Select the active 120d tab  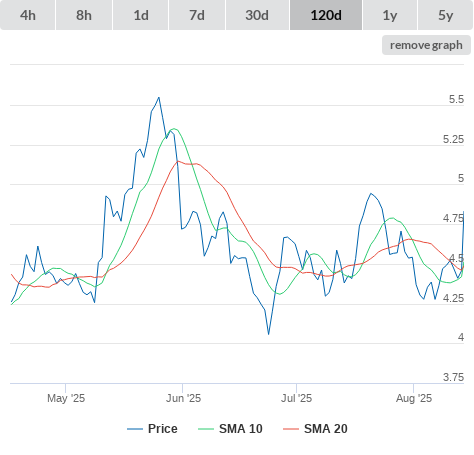click(x=326, y=15)
